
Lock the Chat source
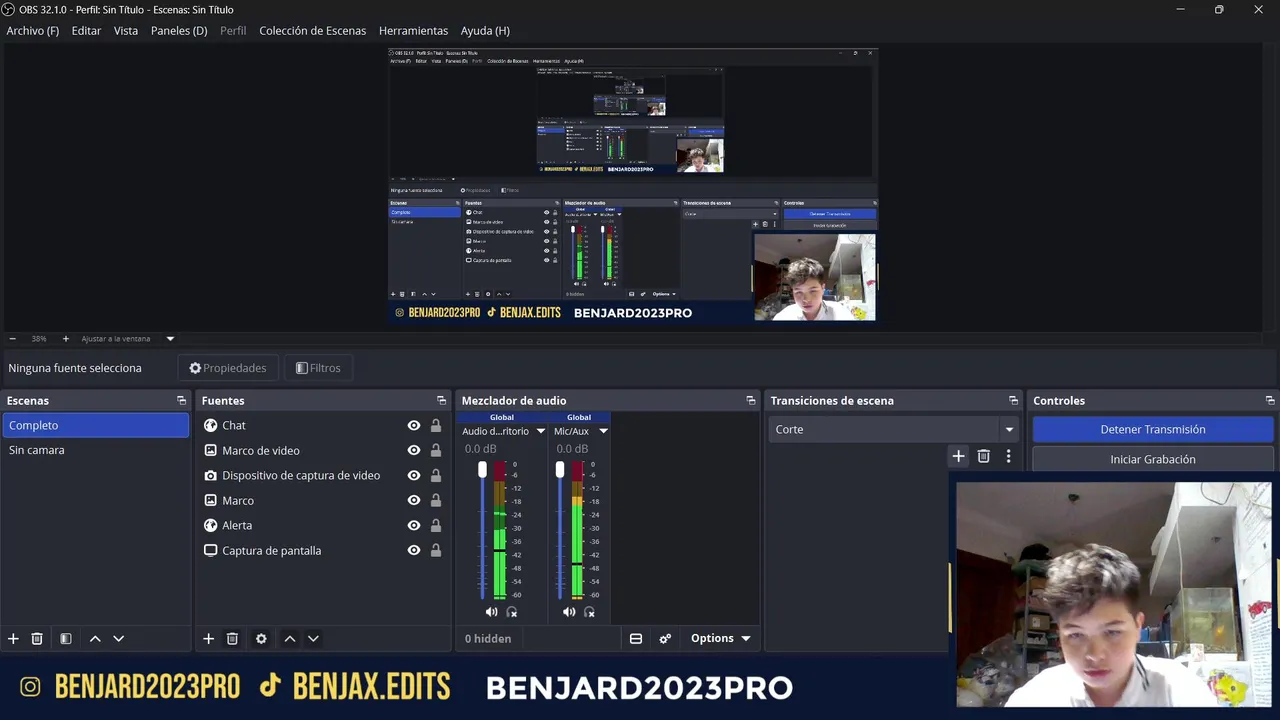(x=436, y=425)
